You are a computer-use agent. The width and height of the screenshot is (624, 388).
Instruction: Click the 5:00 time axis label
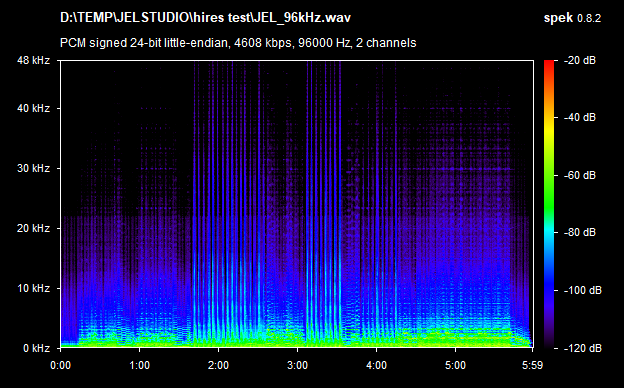(x=455, y=365)
